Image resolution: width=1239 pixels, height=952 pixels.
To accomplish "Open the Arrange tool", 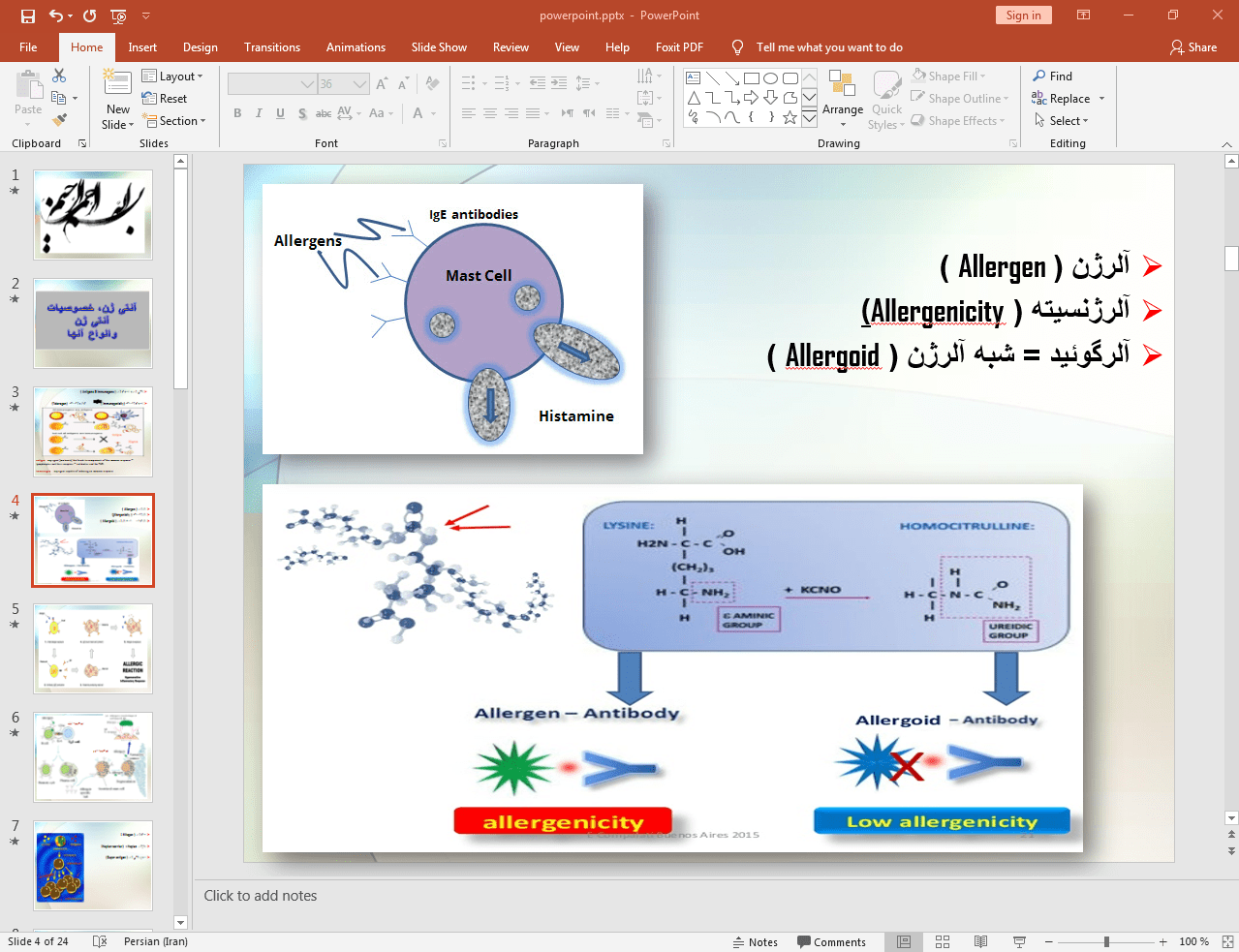I will [842, 96].
